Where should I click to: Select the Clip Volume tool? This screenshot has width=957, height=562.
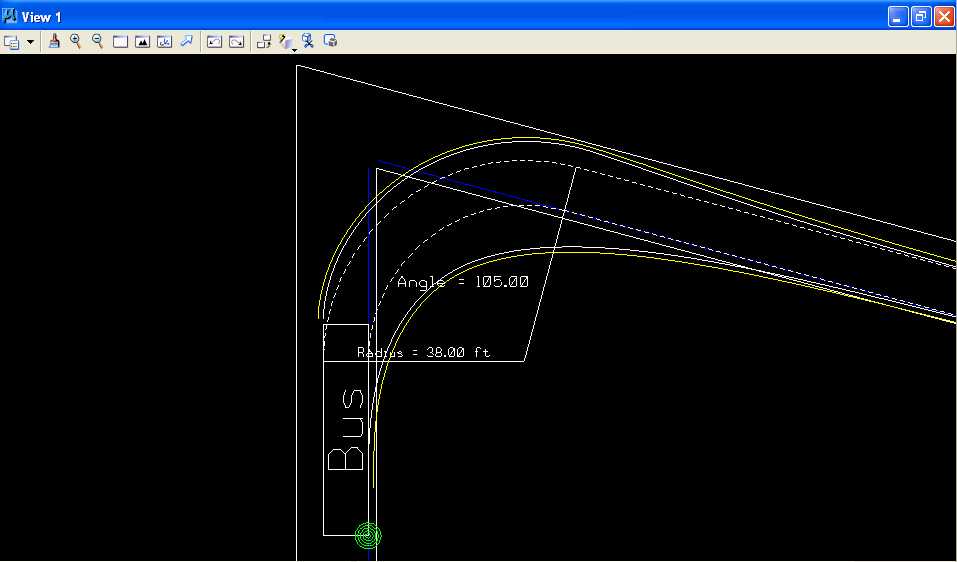(x=308, y=42)
